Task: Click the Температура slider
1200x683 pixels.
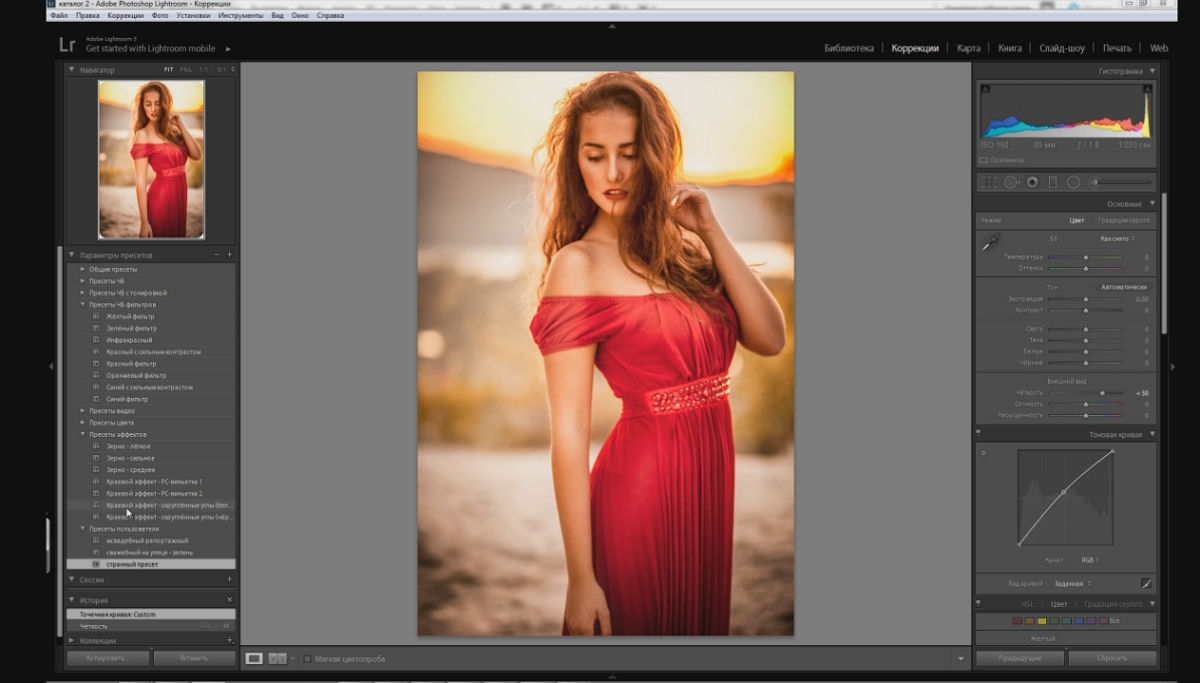Action: 1085,257
